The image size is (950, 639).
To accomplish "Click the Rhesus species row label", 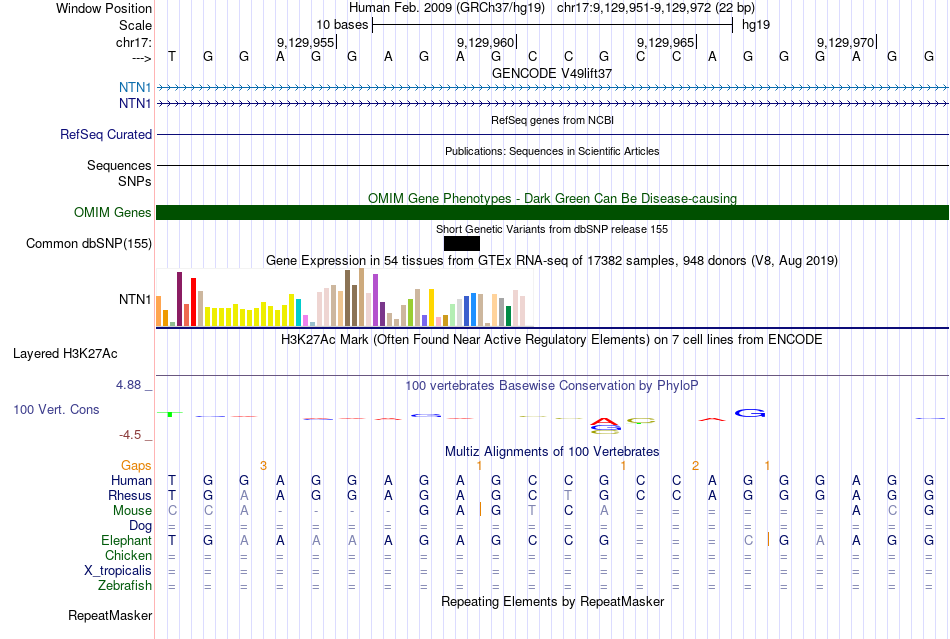I will pos(130,495).
